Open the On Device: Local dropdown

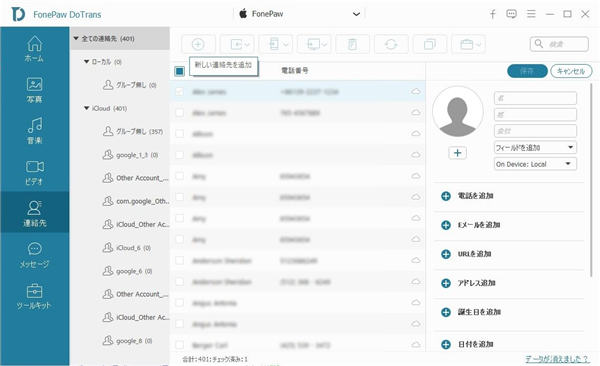535,164
